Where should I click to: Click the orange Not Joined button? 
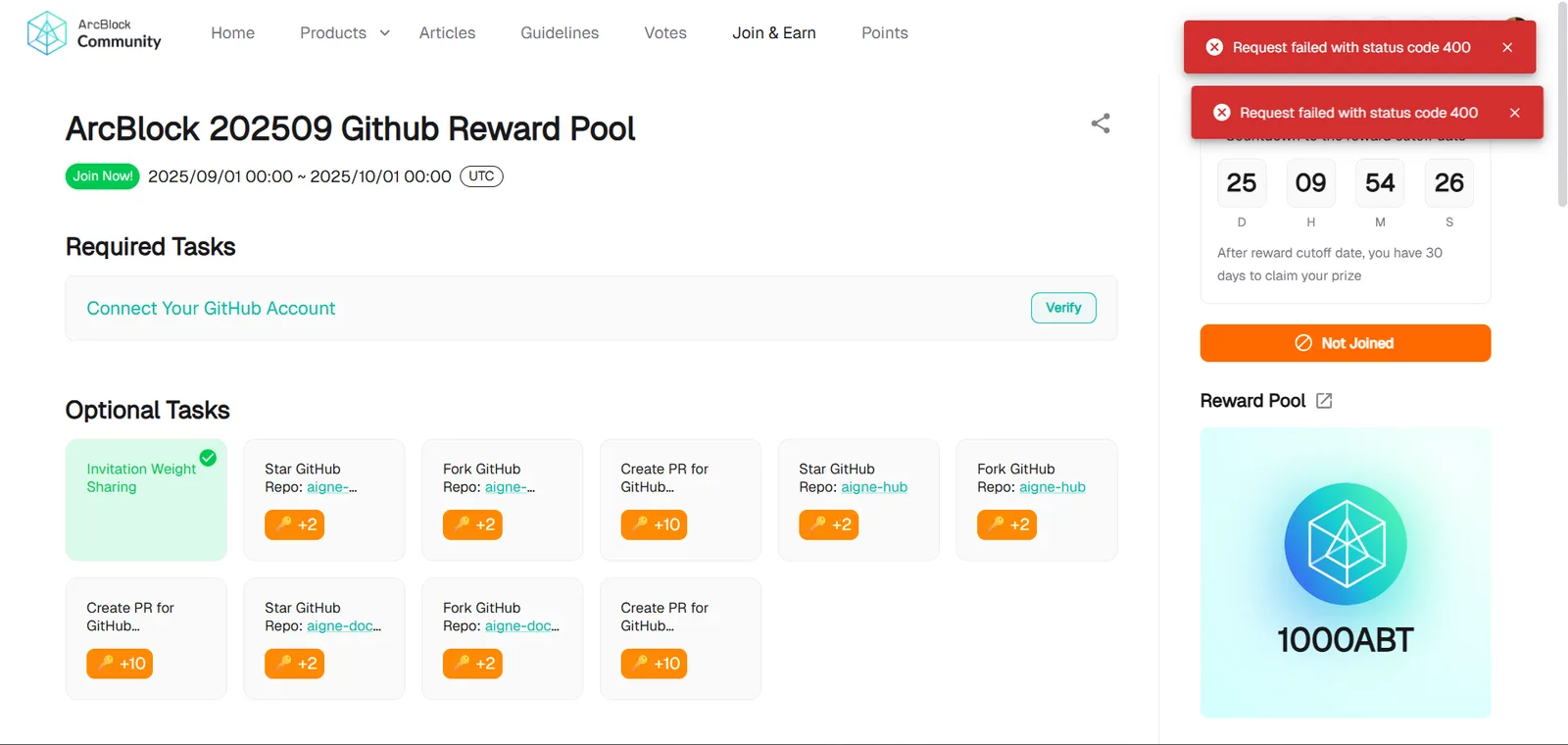click(1346, 343)
